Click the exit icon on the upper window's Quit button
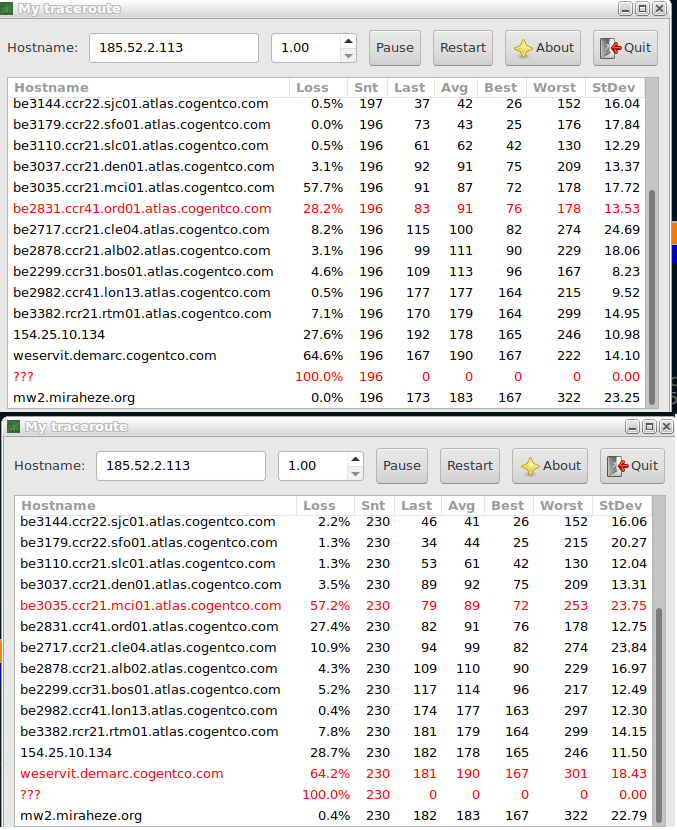 coord(610,48)
